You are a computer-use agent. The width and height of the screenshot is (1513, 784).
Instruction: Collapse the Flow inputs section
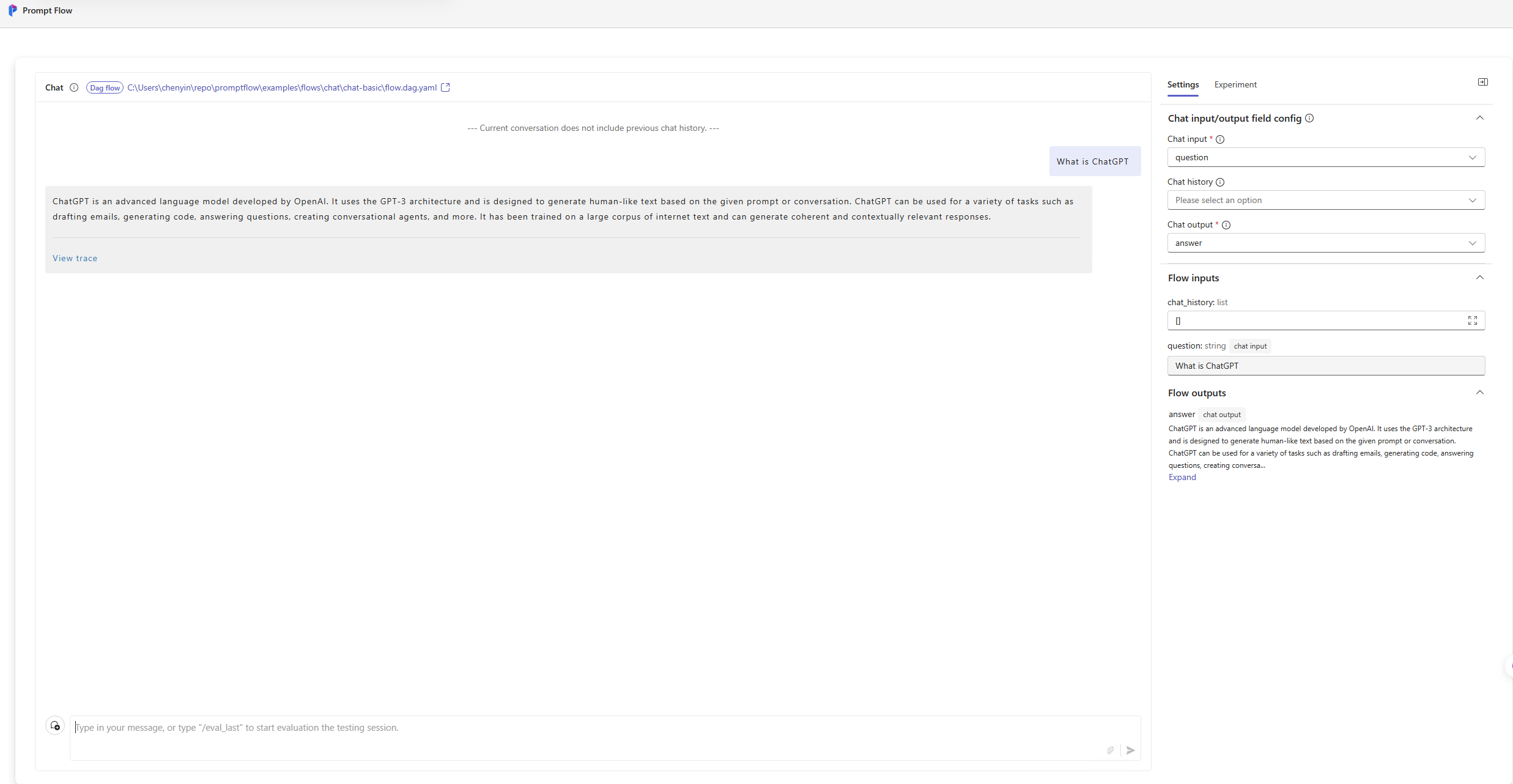coord(1481,277)
